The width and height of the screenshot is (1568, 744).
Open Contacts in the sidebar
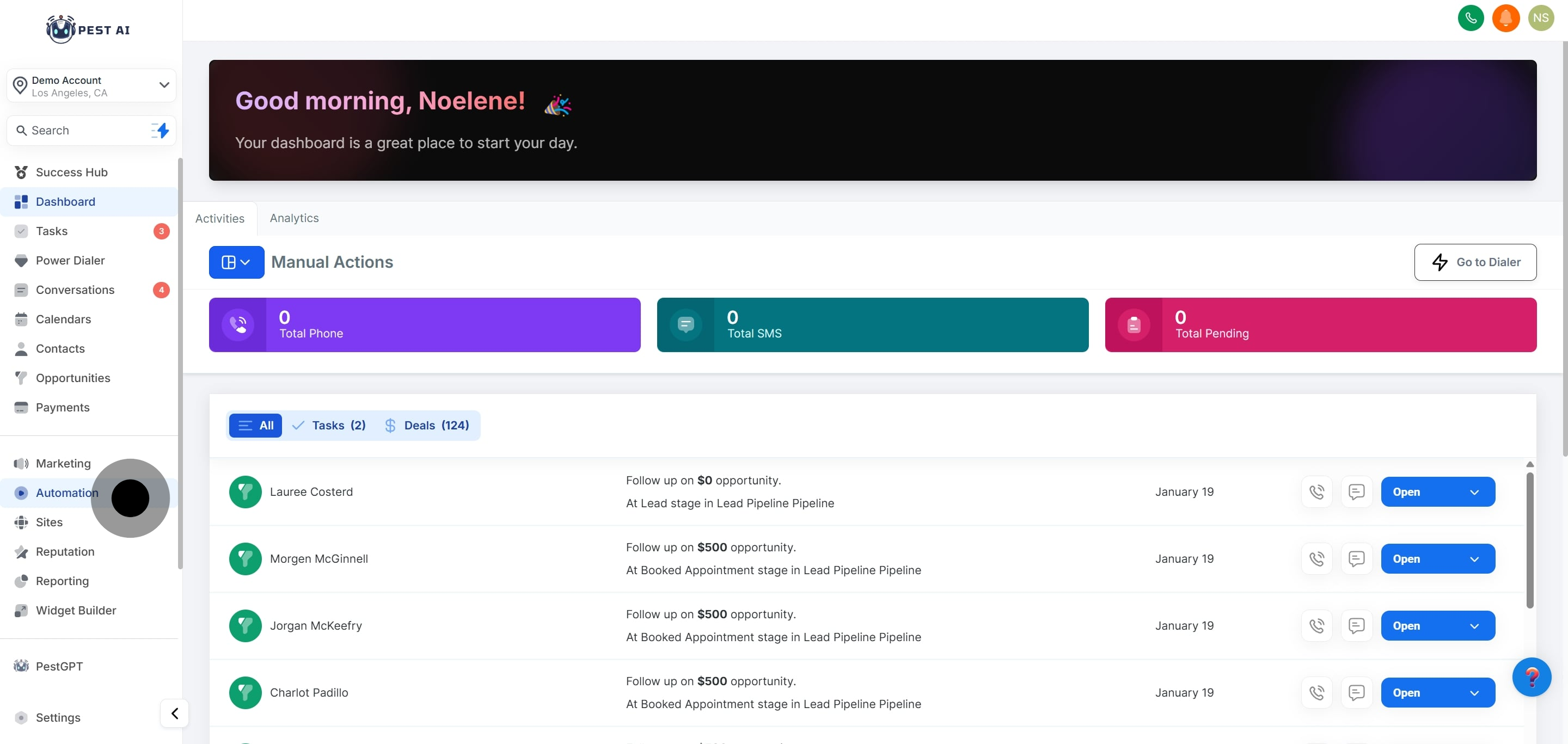pyautogui.click(x=89, y=348)
